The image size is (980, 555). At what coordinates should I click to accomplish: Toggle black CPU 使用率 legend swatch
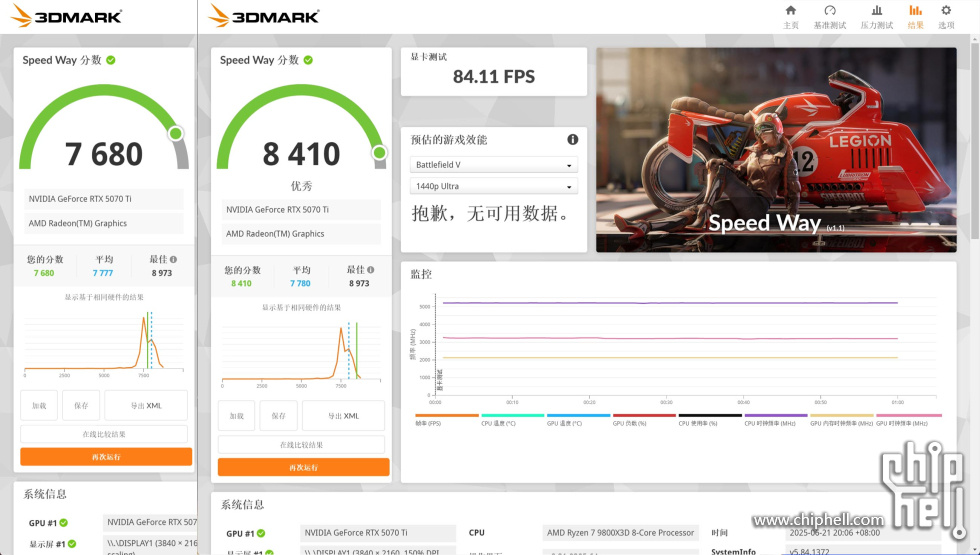click(710, 415)
